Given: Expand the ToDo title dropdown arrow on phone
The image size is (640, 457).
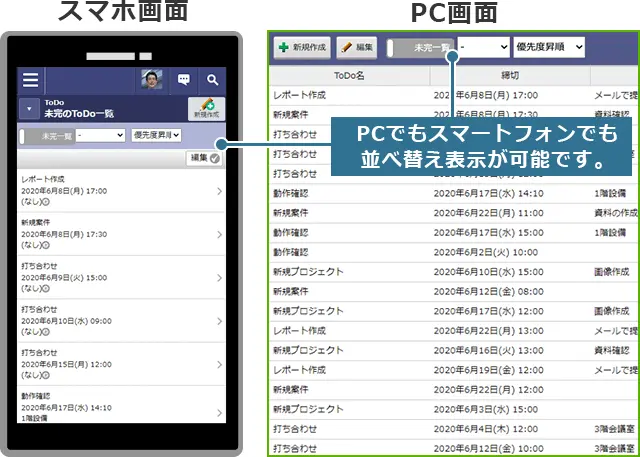Looking at the screenshot, I should click(29, 109).
